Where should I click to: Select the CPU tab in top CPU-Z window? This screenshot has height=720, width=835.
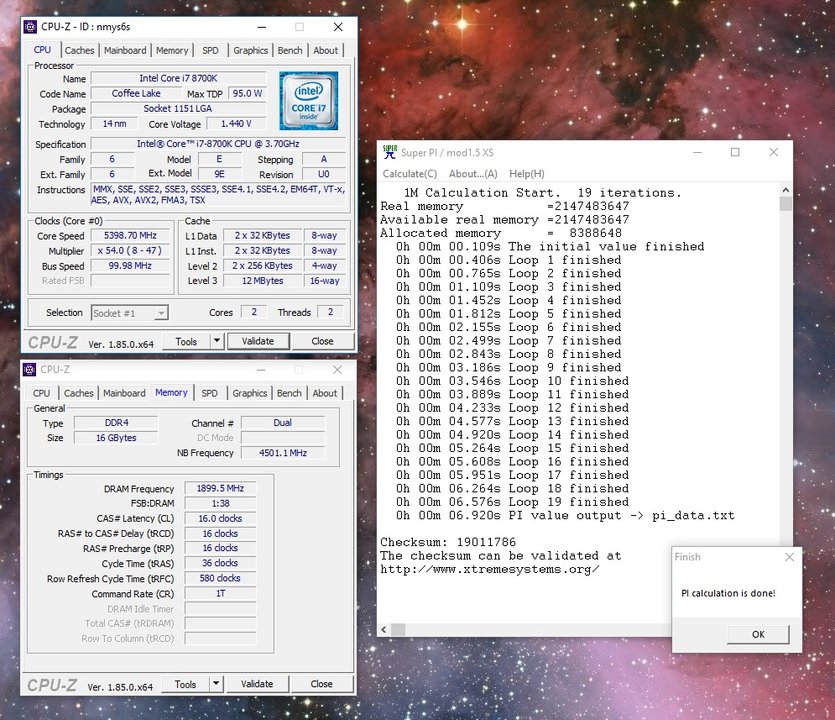click(42, 50)
